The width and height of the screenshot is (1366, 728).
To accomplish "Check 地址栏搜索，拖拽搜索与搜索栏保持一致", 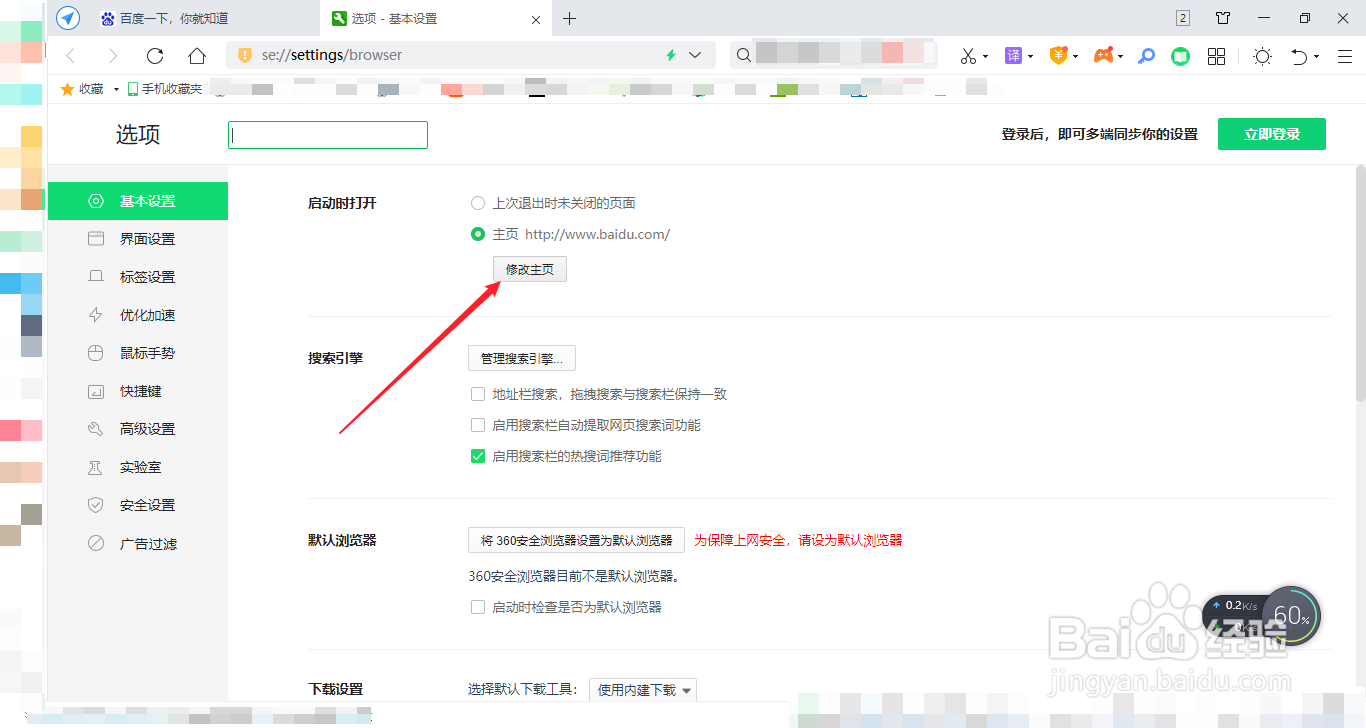I will [478, 393].
